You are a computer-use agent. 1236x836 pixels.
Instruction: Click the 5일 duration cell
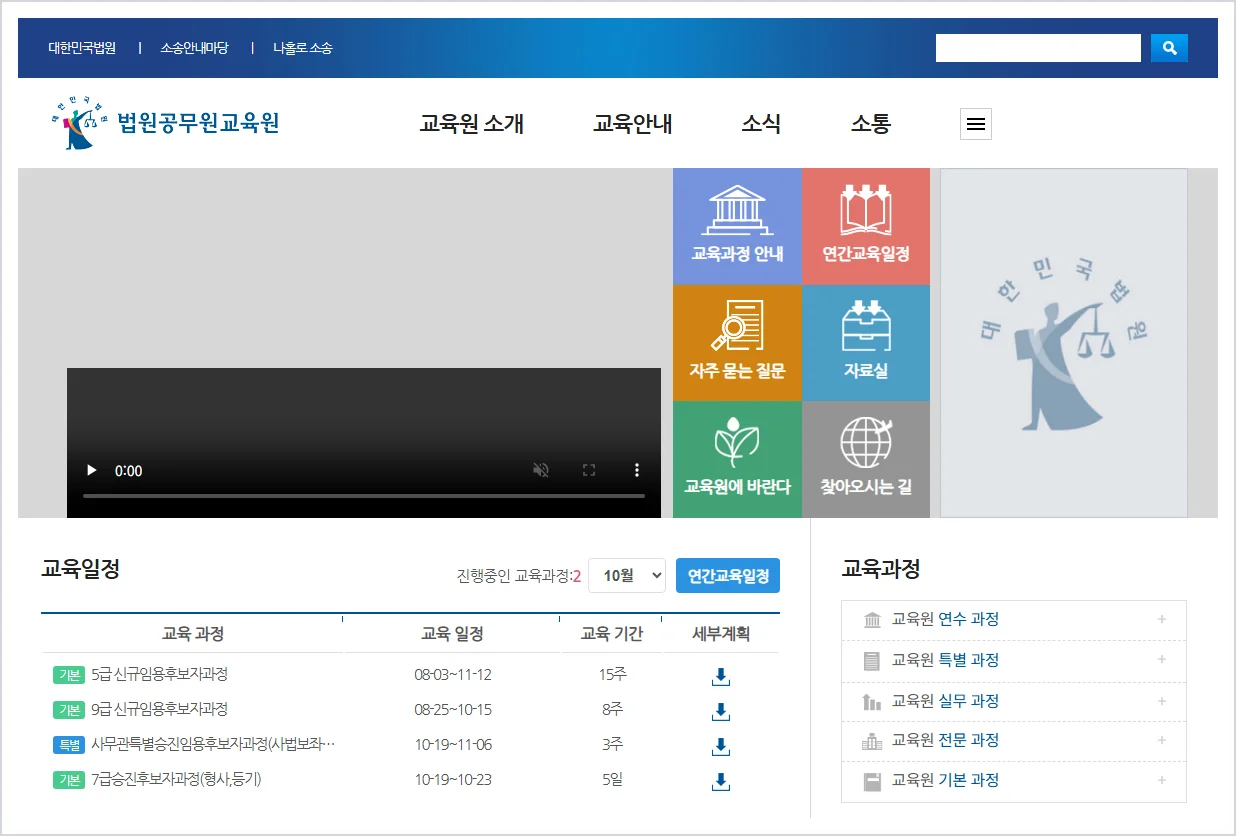612,779
